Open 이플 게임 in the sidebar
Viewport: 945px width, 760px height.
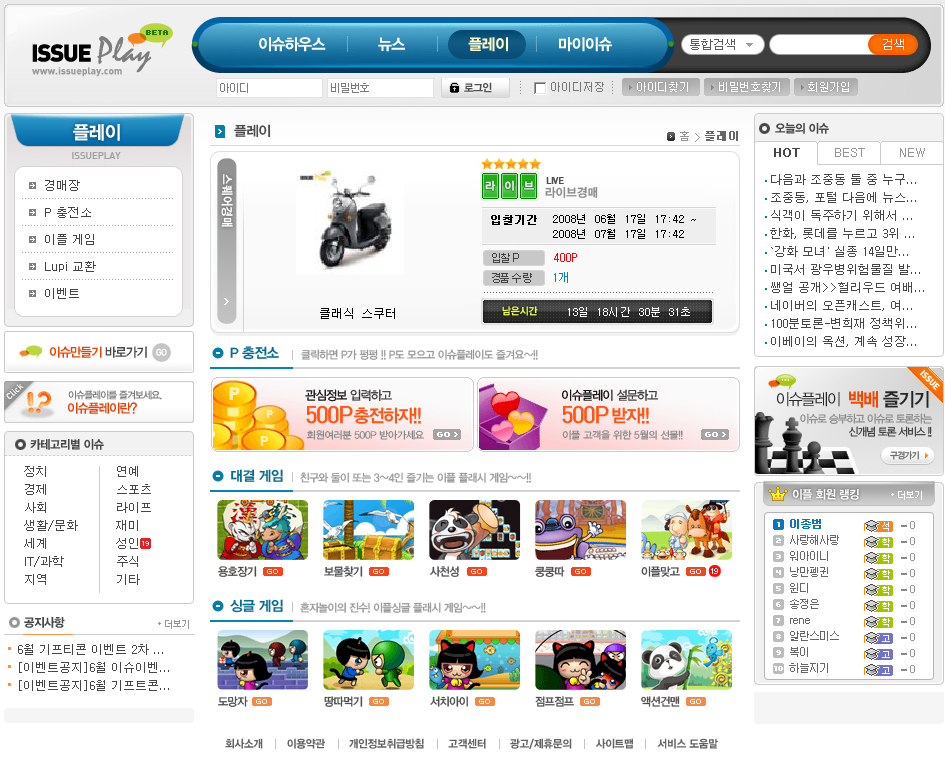tap(69, 239)
